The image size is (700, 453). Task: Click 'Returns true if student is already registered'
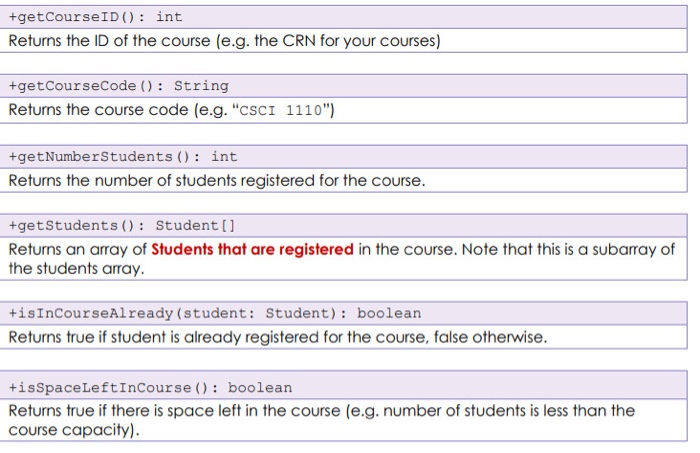pos(278,337)
